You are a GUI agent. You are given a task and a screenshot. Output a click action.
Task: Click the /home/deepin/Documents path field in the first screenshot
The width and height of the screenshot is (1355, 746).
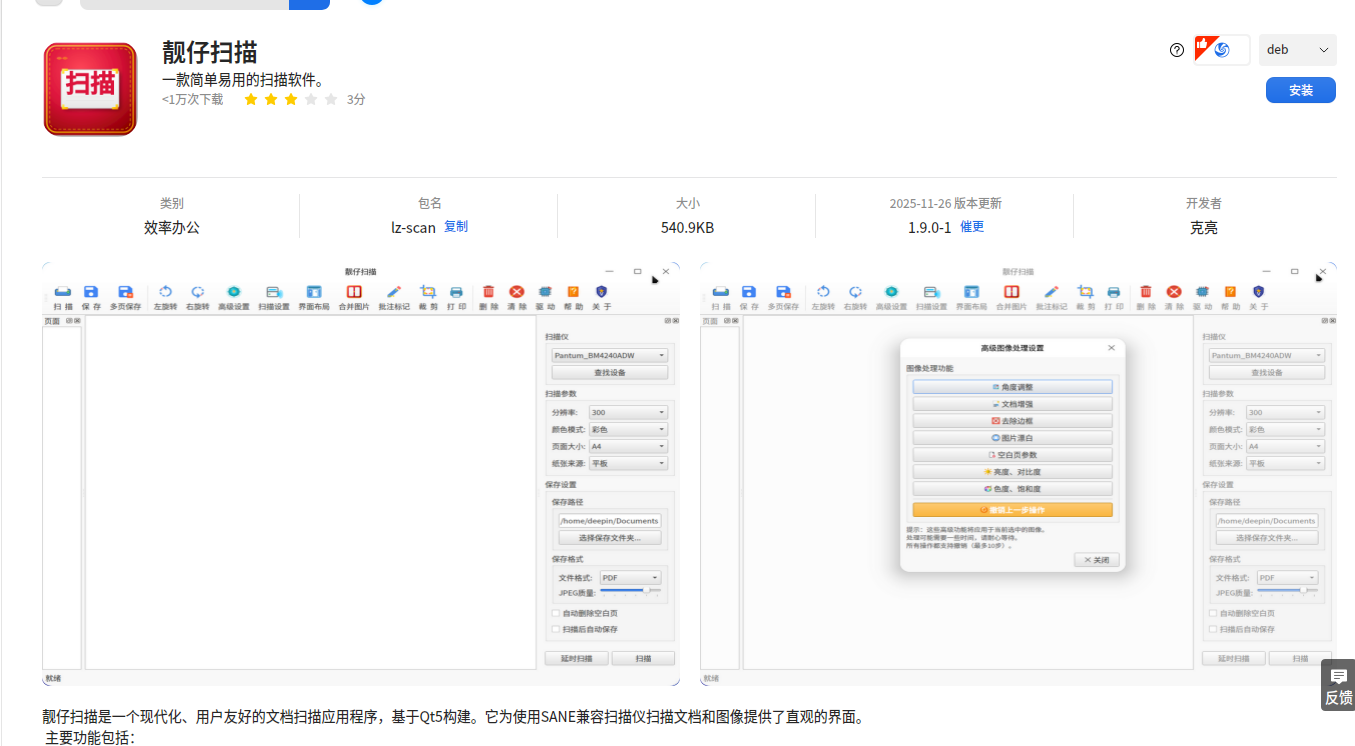pyautogui.click(x=610, y=521)
